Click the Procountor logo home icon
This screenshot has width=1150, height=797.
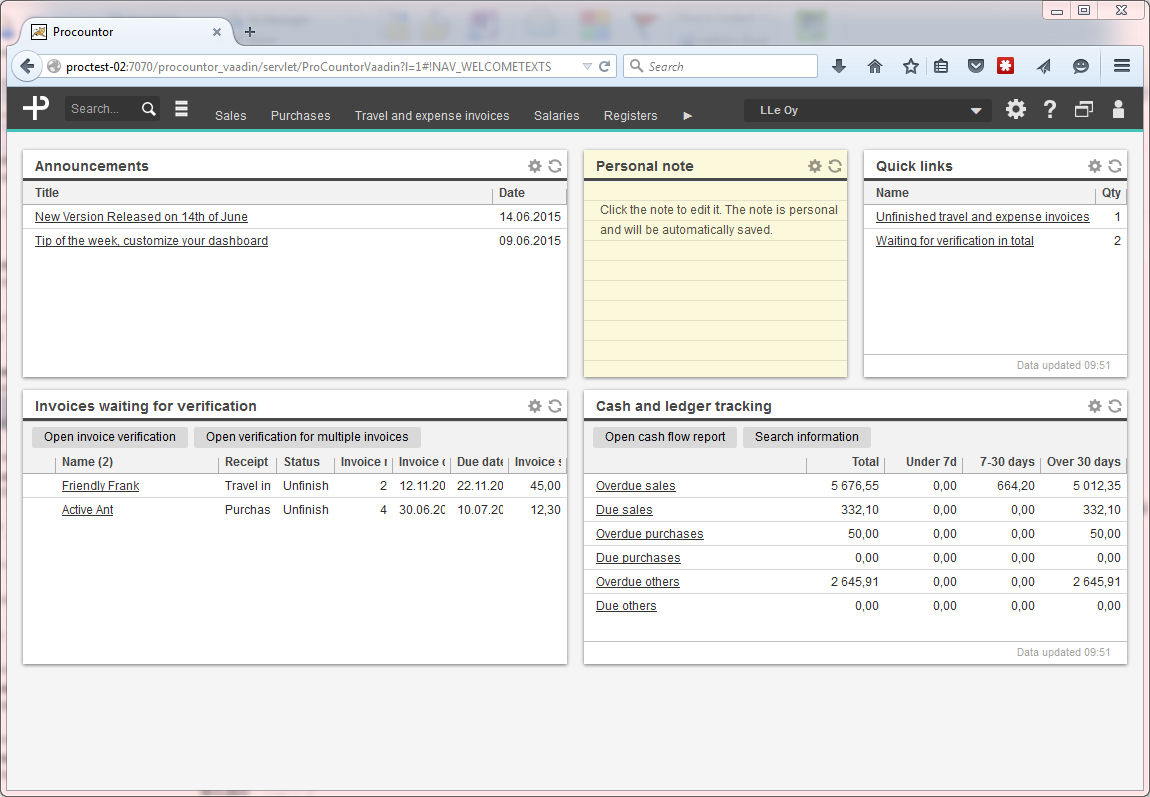(36, 108)
